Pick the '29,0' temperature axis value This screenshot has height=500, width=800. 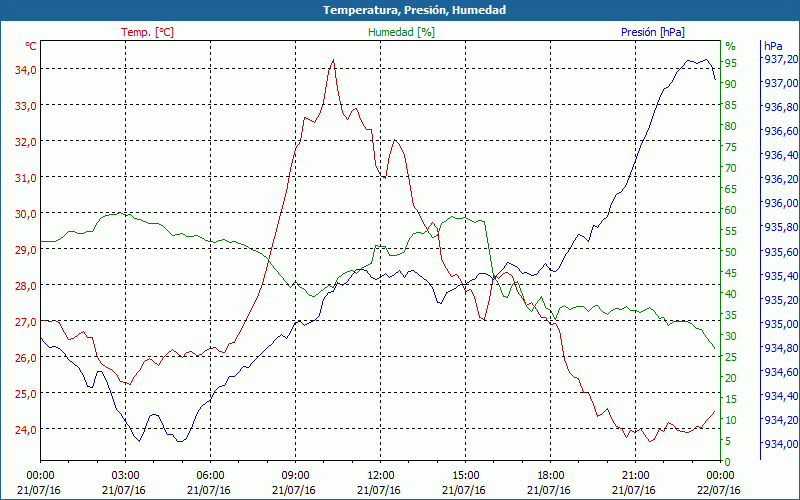25,250
